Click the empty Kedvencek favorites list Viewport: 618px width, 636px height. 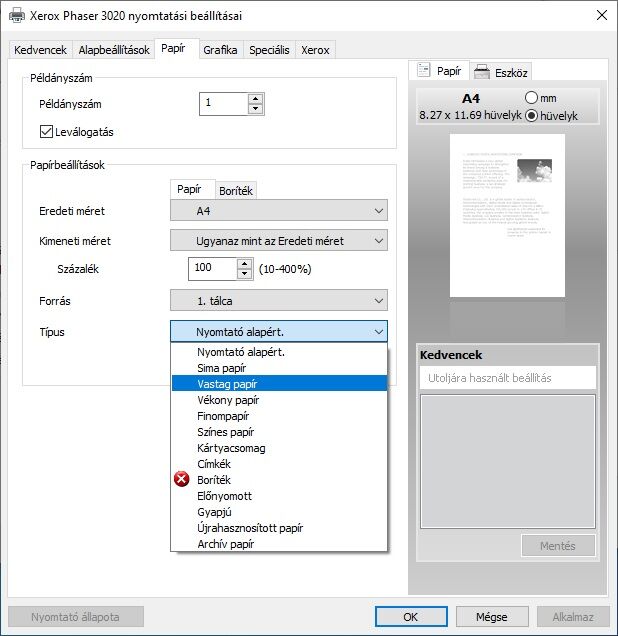[508, 461]
